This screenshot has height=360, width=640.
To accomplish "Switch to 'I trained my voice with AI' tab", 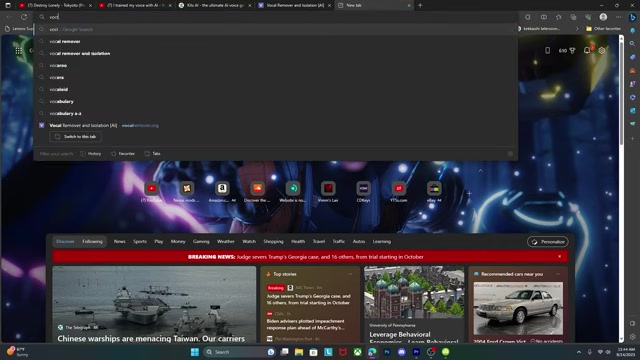I will [135, 5].
